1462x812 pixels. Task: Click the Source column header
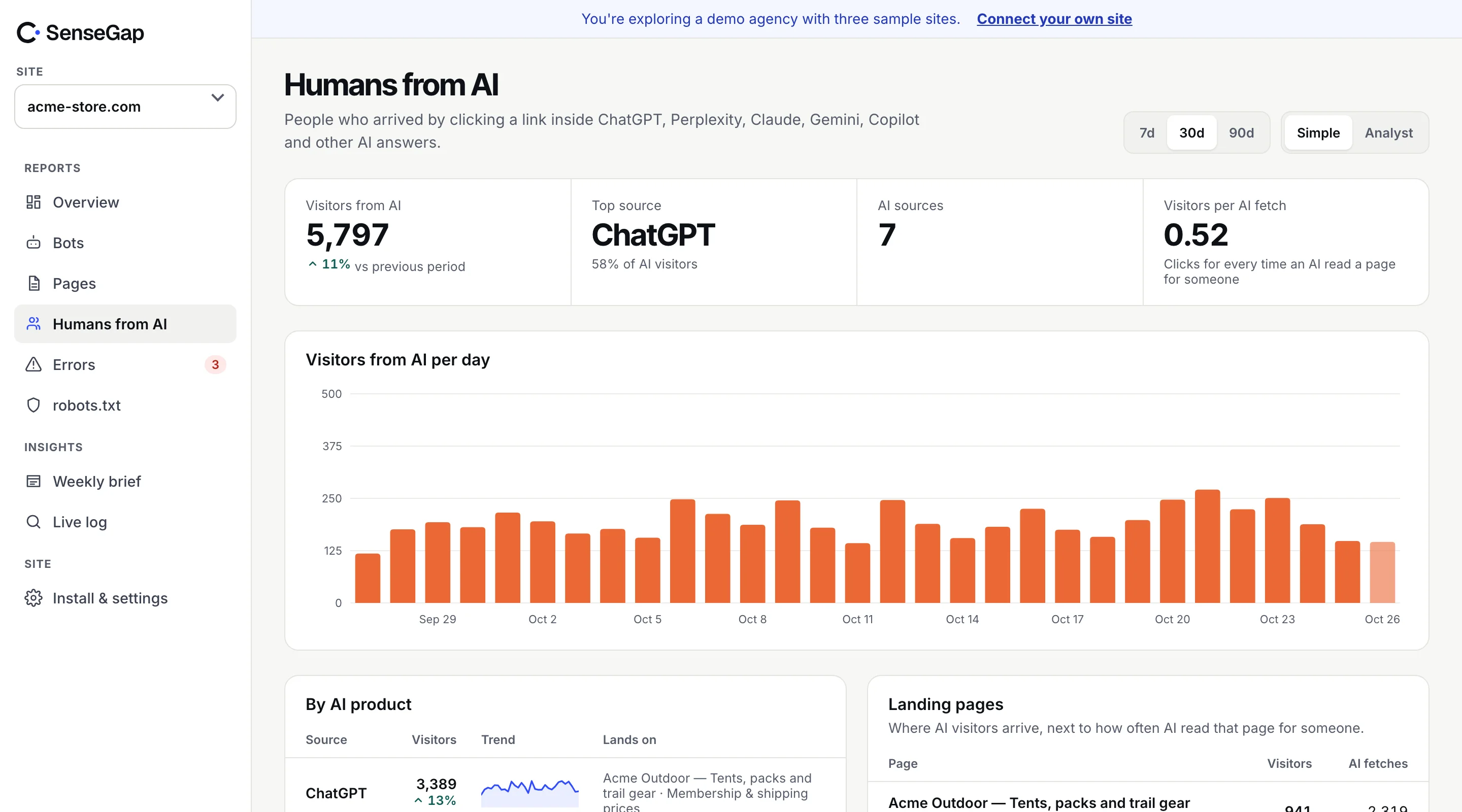click(x=326, y=739)
